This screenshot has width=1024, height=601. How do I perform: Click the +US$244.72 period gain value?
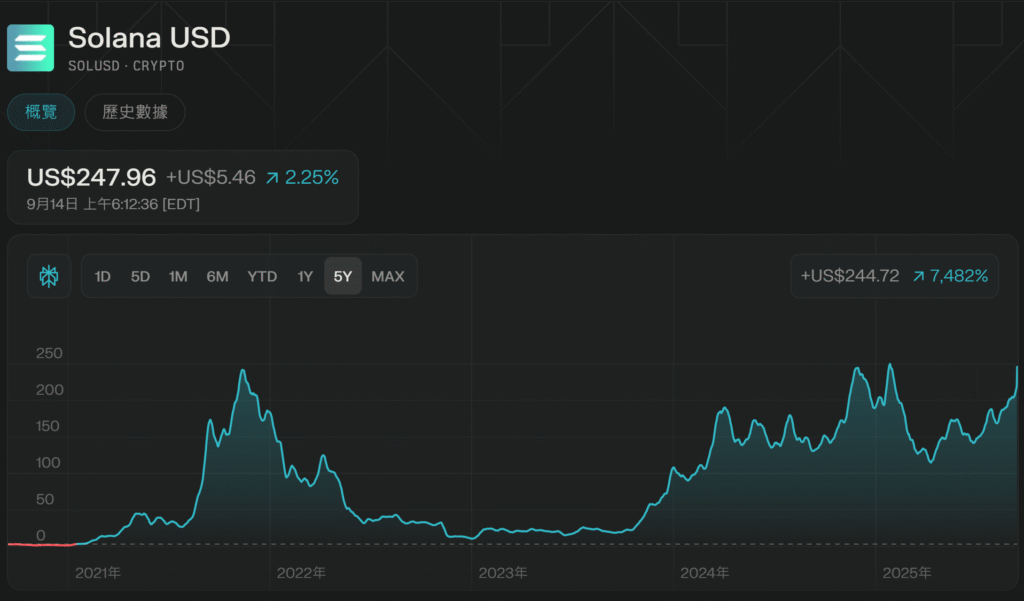[x=850, y=276]
